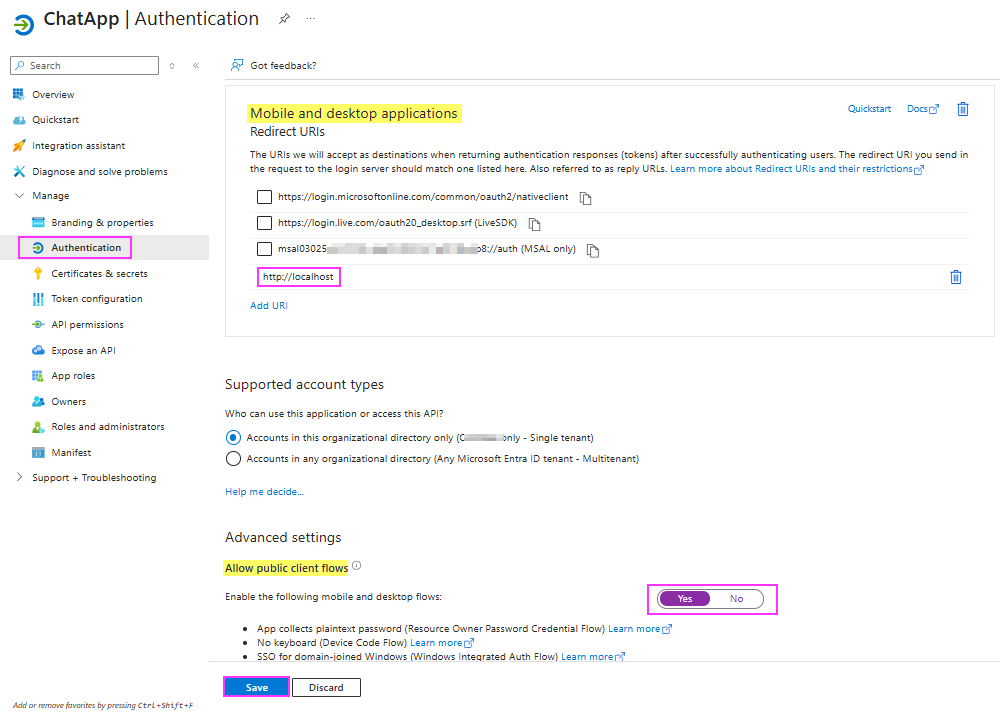Viewport: 1000px width, 713px height.
Task: Delete the Mobile and desktop applications platform
Action: point(962,108)
